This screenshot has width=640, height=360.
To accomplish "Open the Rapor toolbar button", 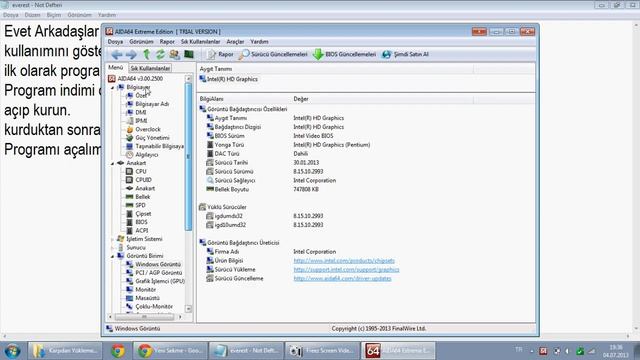I will coord(220,54).
